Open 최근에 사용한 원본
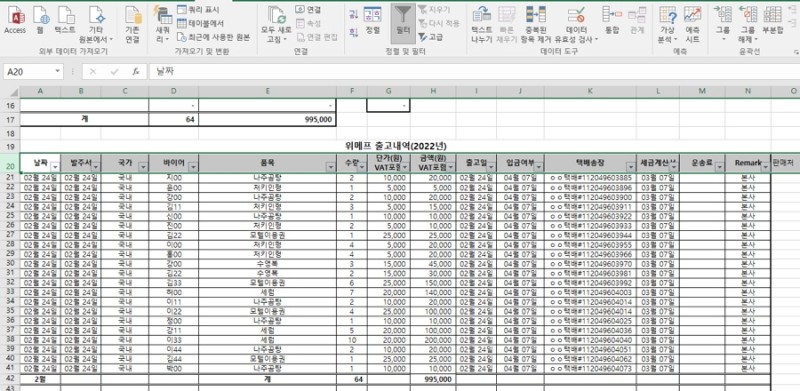The image size is (800, 391). (x=213, y=37)
